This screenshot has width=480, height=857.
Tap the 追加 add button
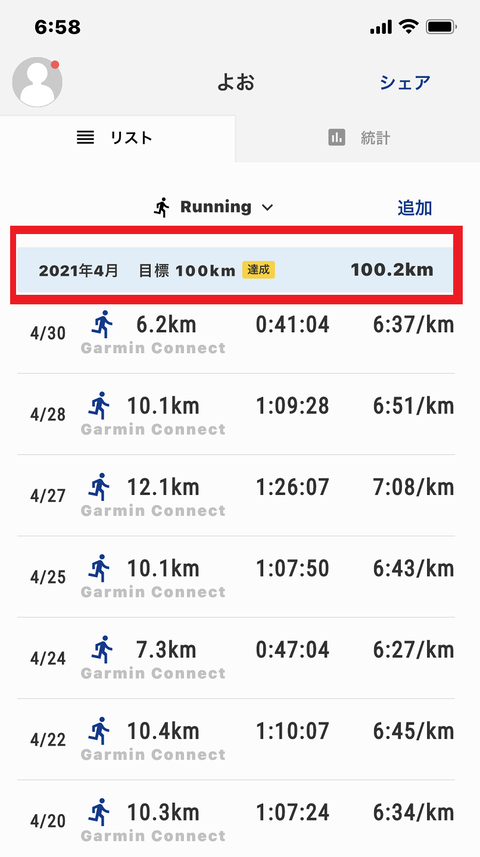tap(414, 208)
